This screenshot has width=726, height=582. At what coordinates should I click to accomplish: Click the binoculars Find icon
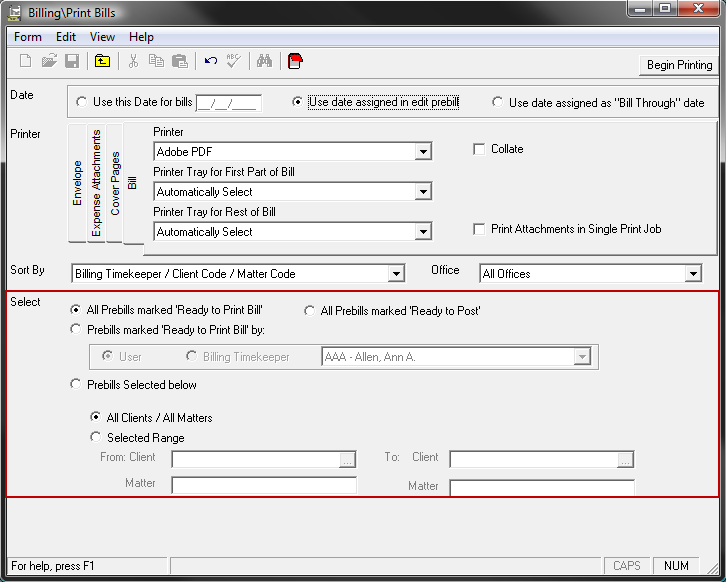pos(264,62)
